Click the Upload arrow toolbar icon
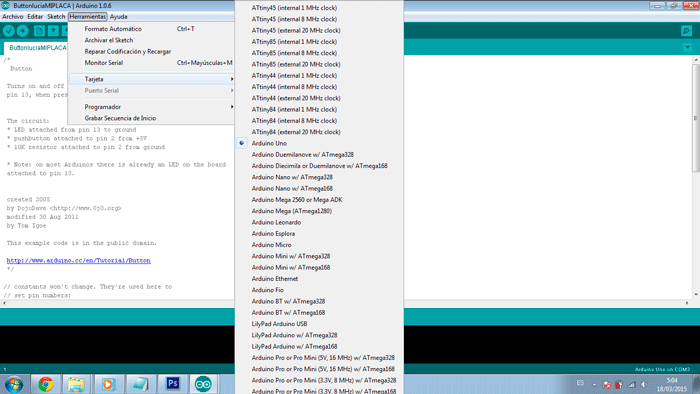The image size is (700, 394). click(22, 31)
